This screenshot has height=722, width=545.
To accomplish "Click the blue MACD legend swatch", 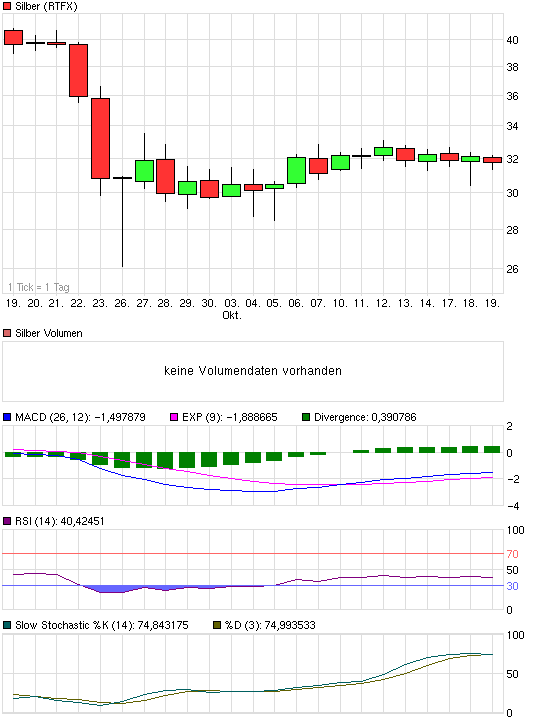I will tap(7, 417).
